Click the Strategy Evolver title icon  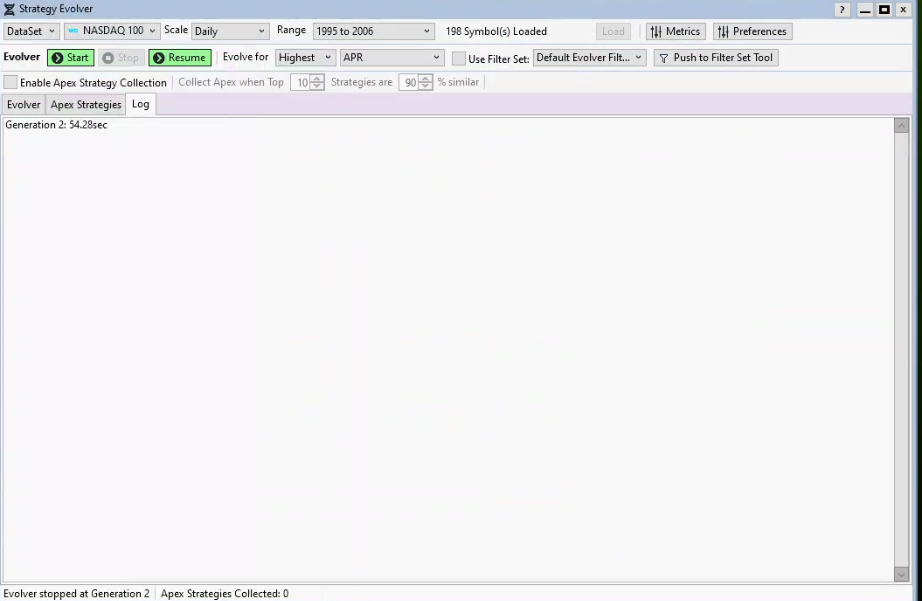[x=9, y=9]
